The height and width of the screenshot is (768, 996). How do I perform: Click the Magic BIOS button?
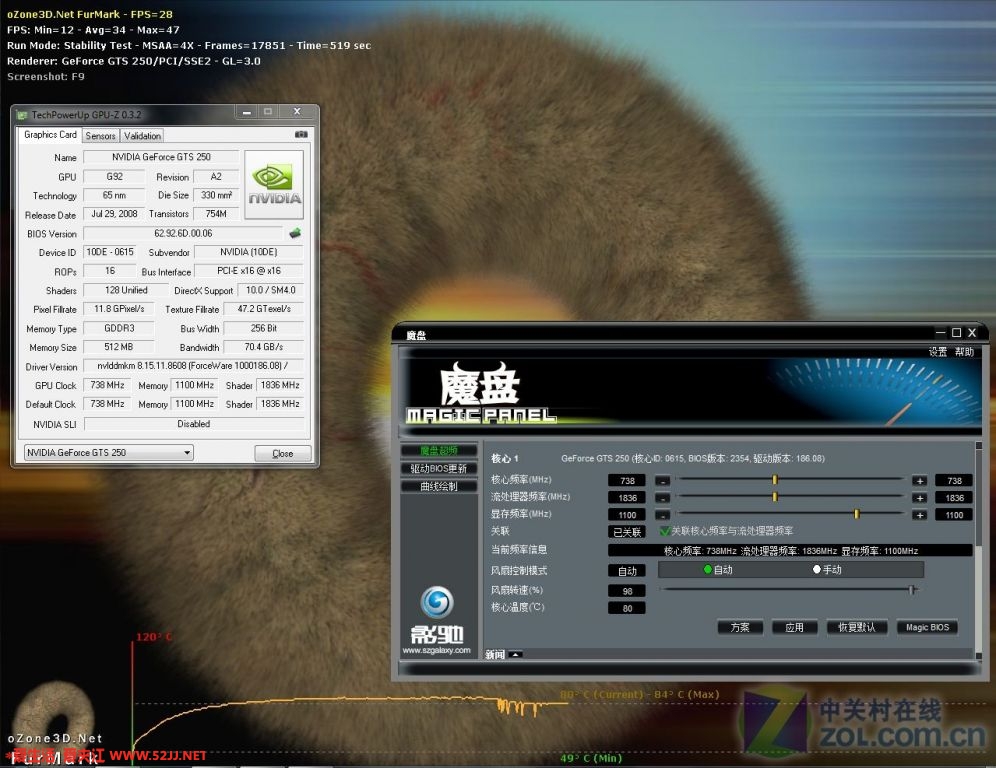[927, 627]
